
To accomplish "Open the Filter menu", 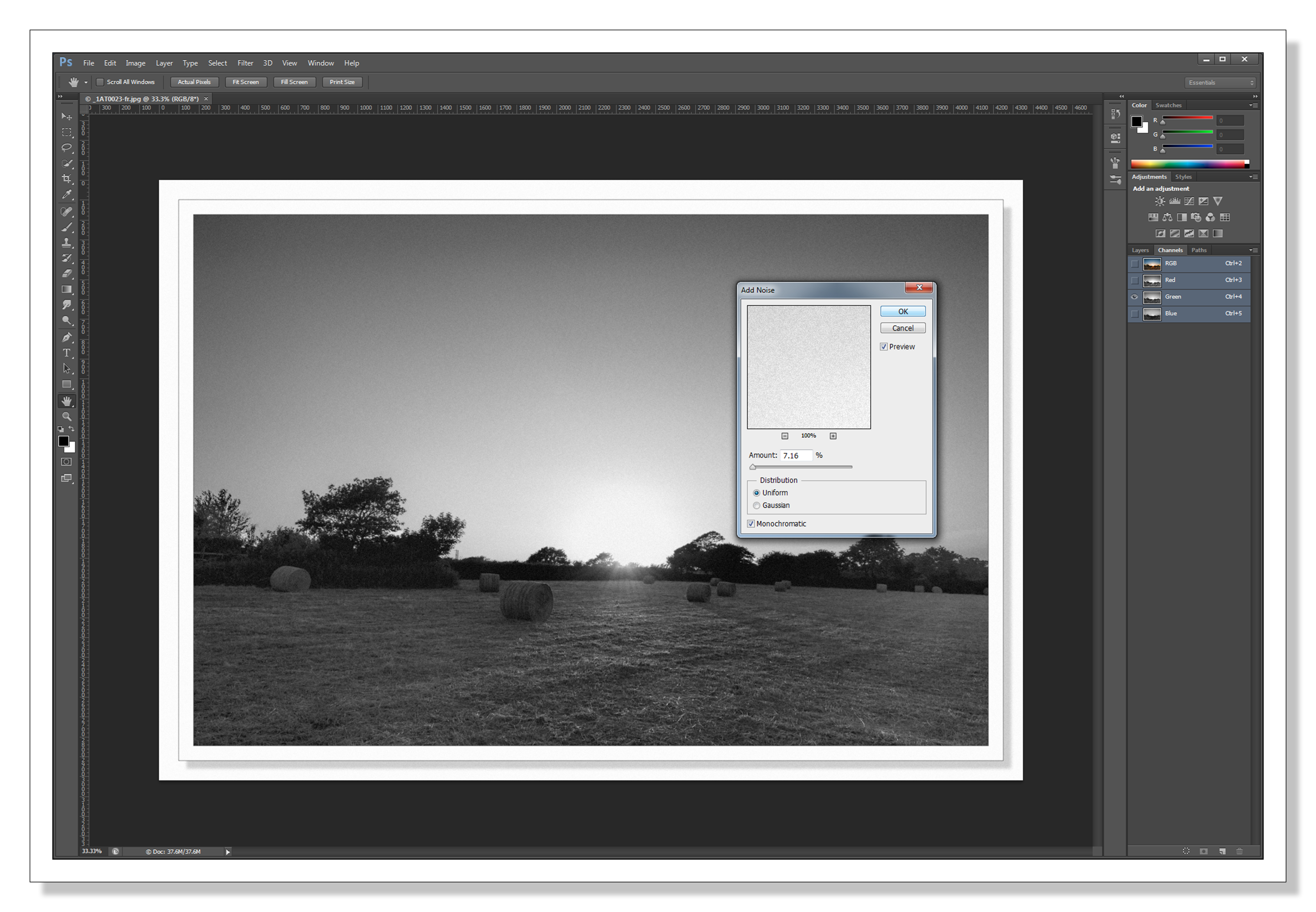I will tap(245, 63).
